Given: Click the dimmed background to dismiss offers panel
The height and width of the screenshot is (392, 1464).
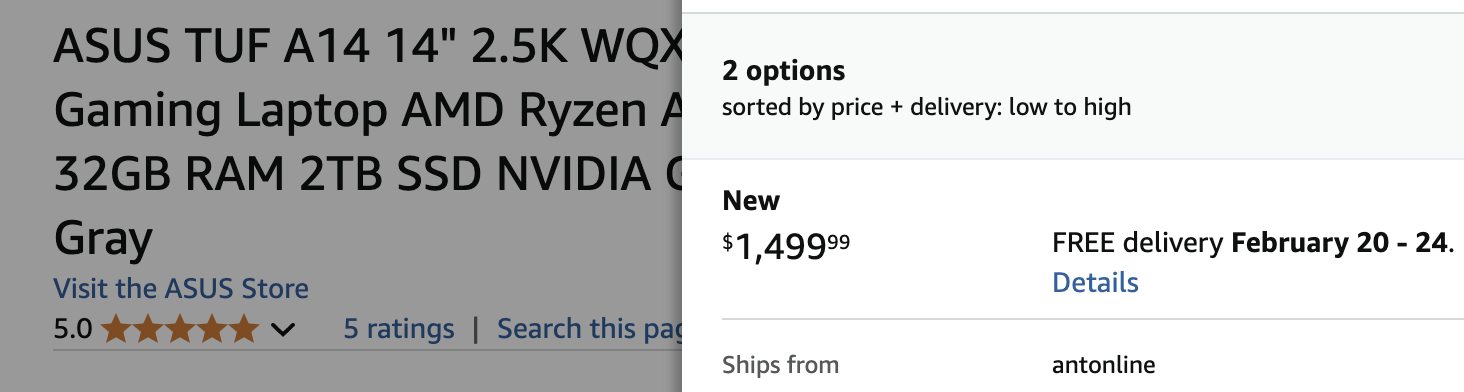Looking at the screenshot, I should (x=340, y=370).
